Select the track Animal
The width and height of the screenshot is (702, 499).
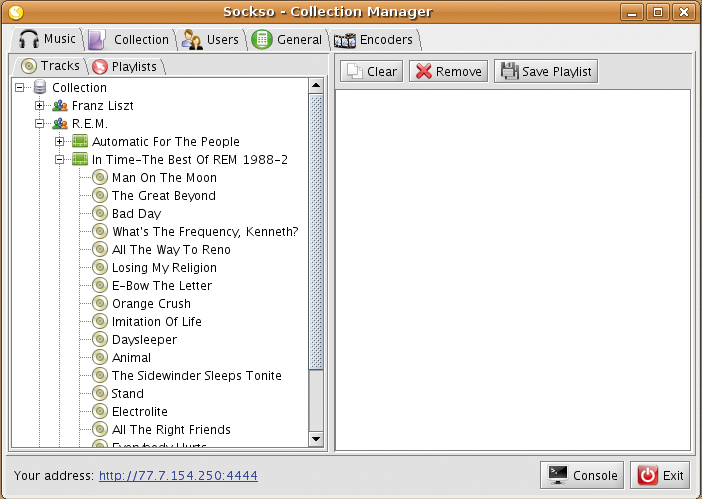tap(131, 358)
